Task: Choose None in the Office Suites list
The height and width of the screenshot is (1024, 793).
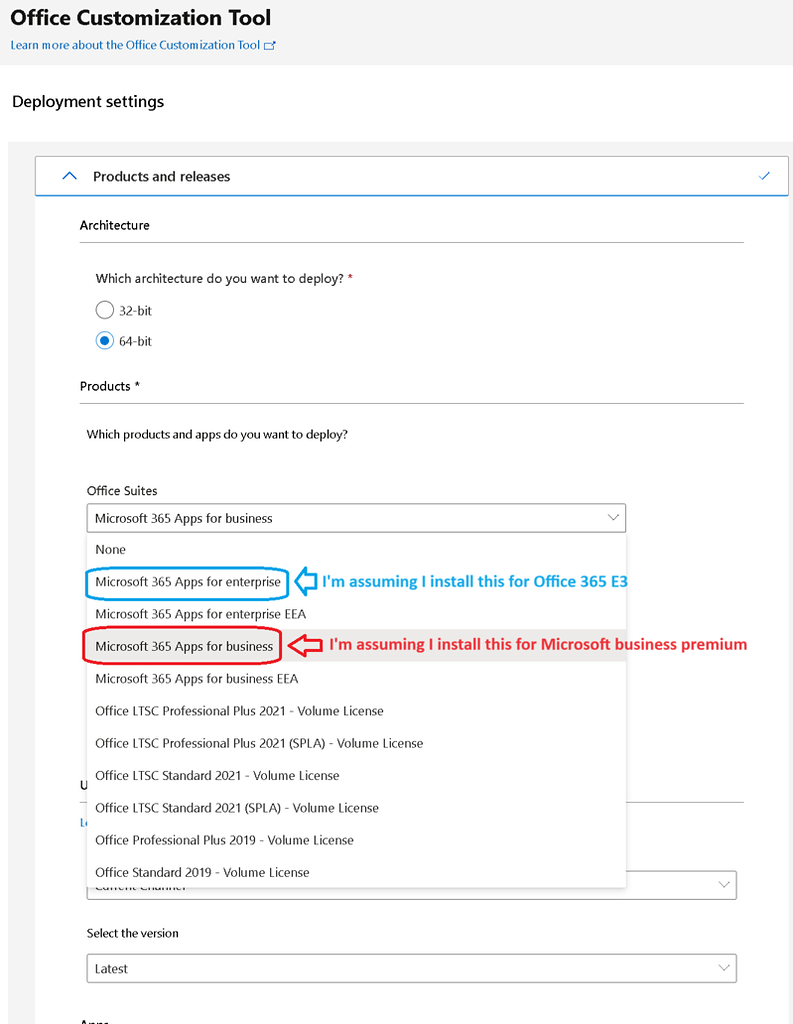Action: (x=110, y=549)
